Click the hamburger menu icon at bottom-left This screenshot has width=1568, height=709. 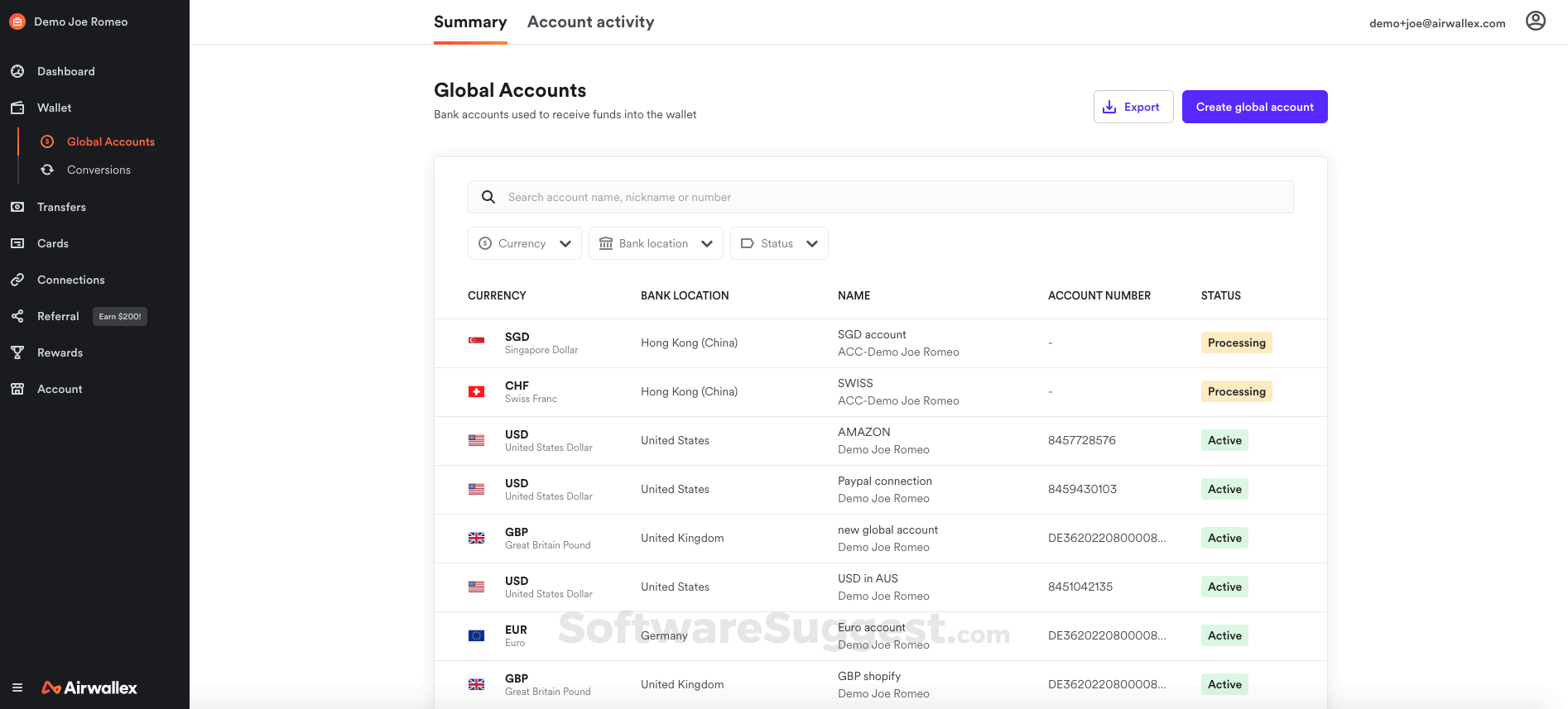(17, 687)
